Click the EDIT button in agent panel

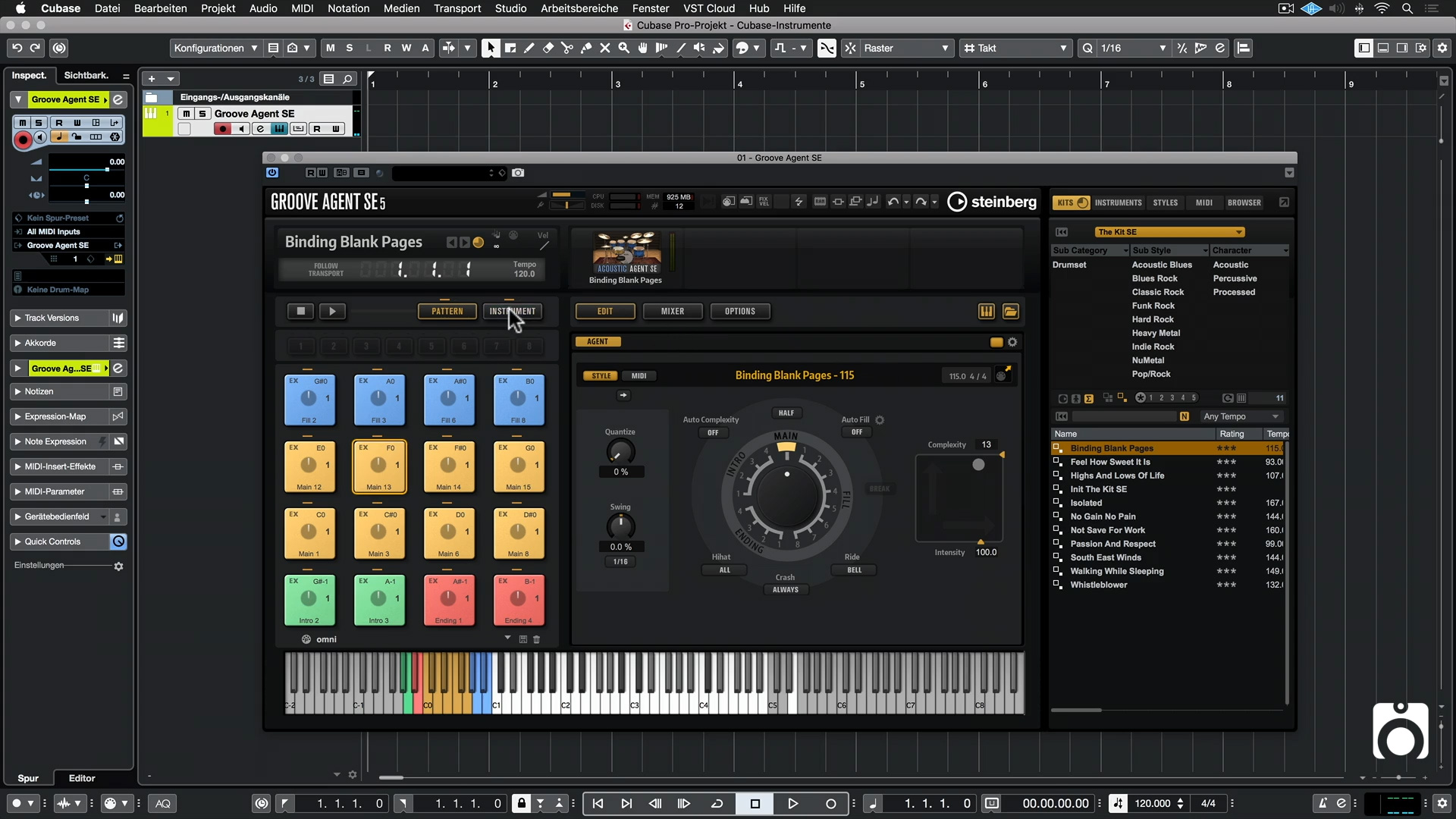(x=605, y=310)
